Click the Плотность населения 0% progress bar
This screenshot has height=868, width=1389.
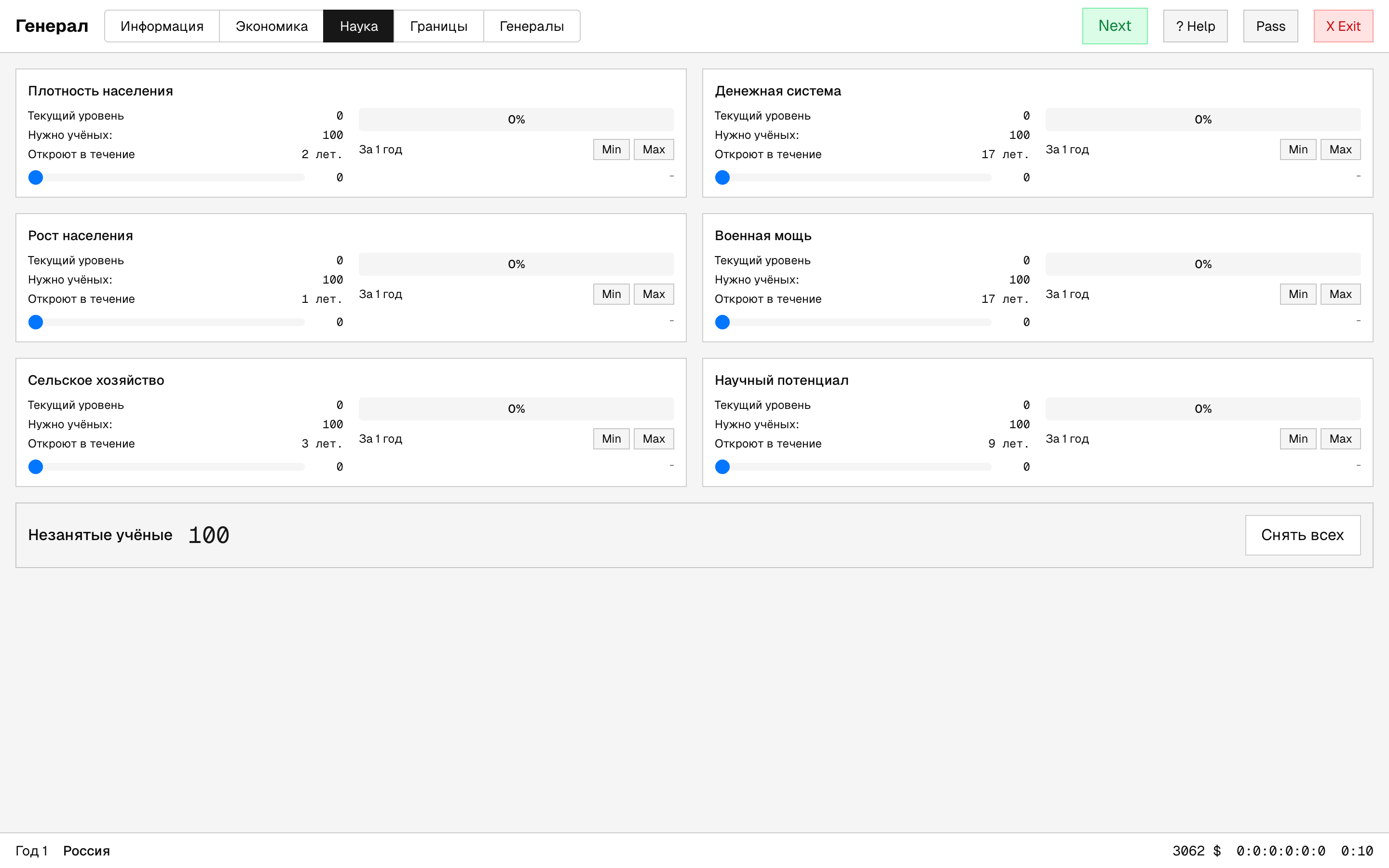pos(516,120)
